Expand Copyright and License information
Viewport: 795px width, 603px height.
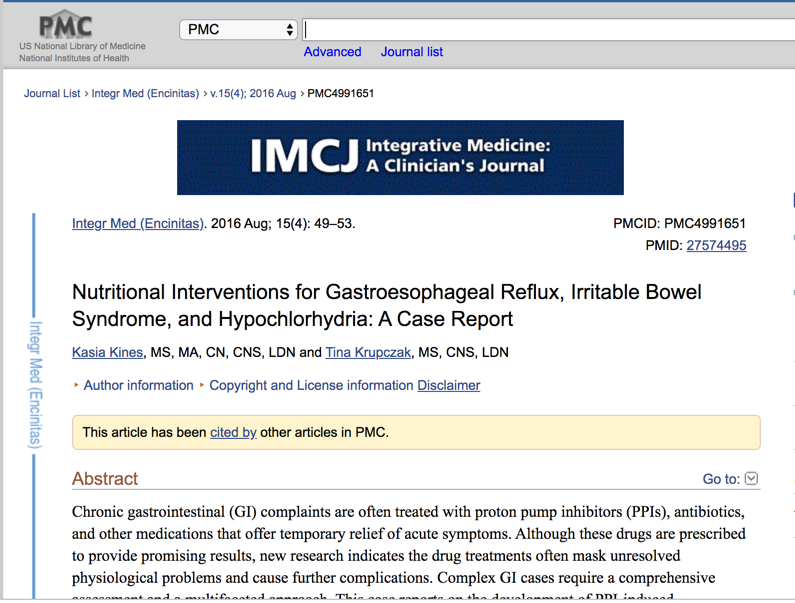click(311, 385)
